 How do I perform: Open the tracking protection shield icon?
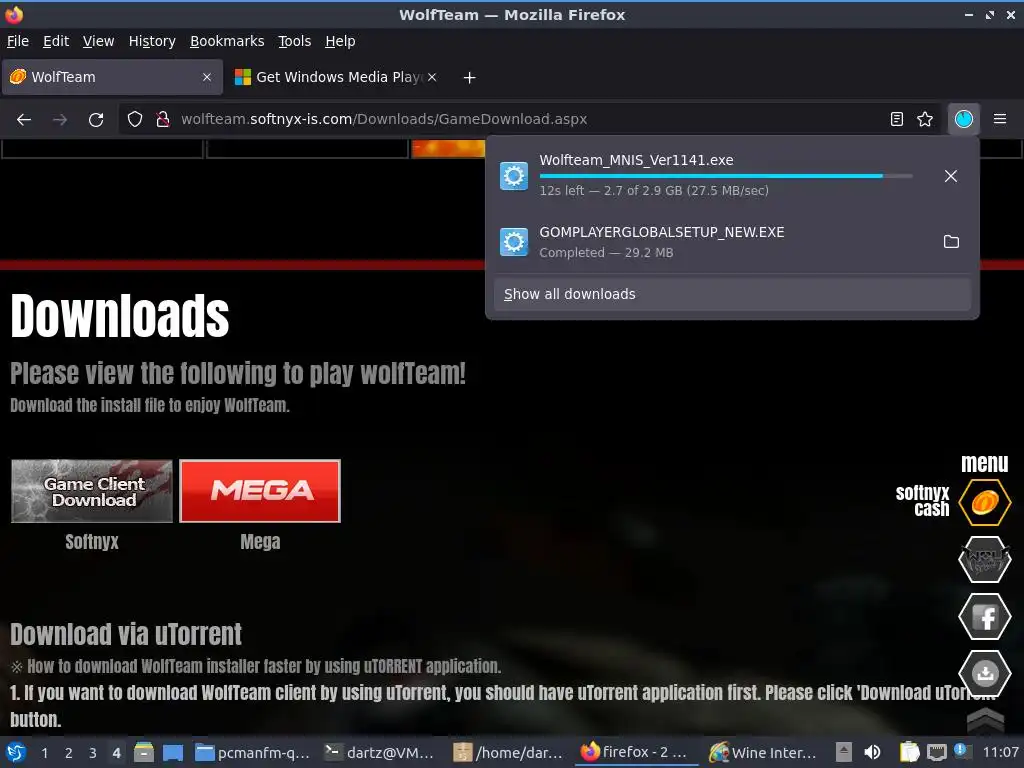click(135, 119)
